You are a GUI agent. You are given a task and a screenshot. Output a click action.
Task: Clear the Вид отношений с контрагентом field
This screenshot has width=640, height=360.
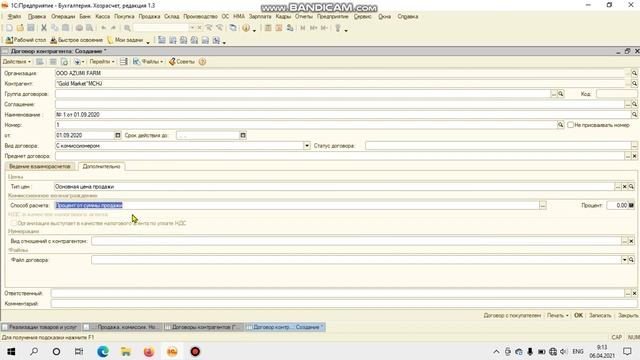tap(631, 241)
